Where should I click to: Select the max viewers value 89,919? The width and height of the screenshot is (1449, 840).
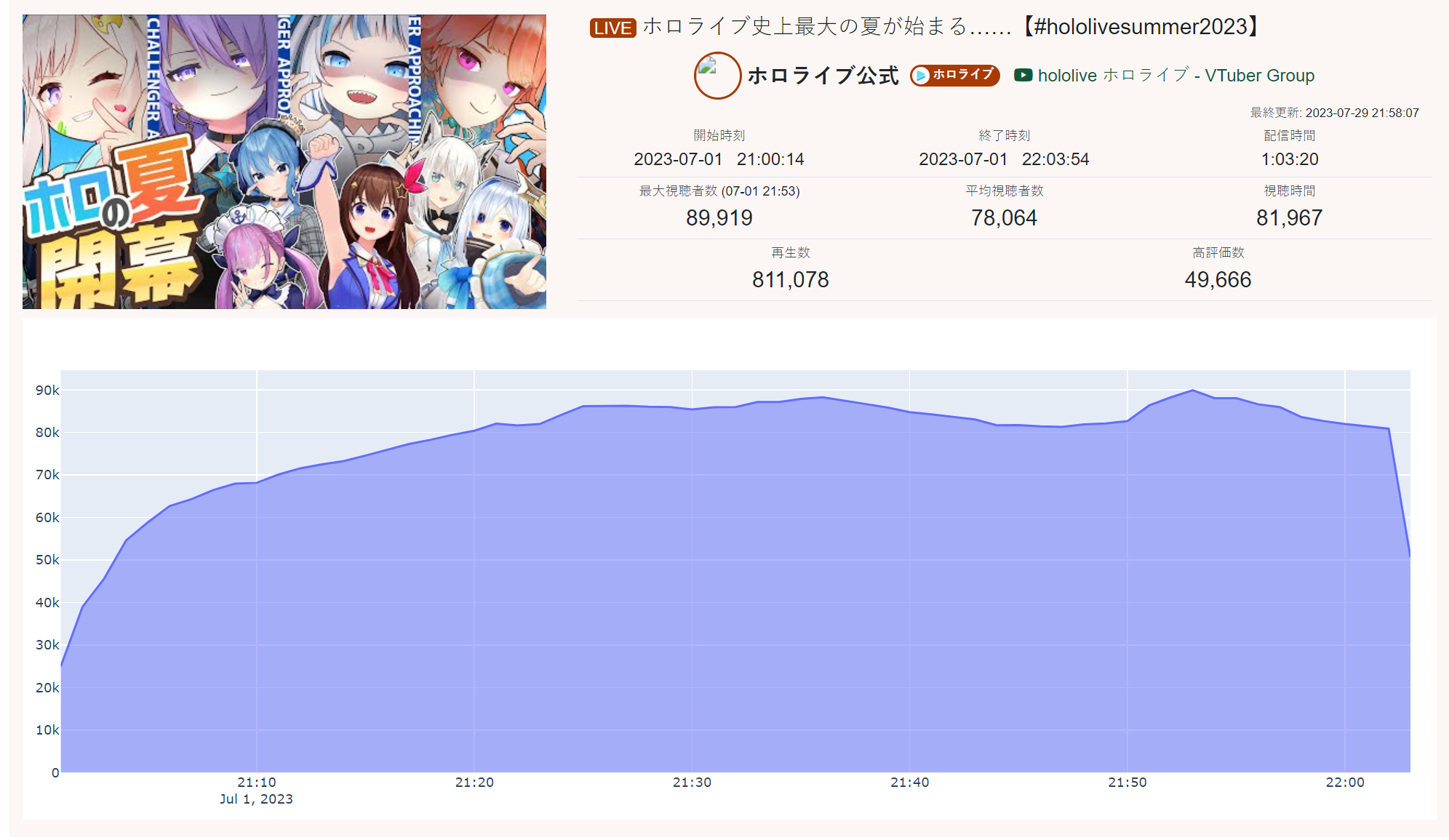tap(719, 218)
